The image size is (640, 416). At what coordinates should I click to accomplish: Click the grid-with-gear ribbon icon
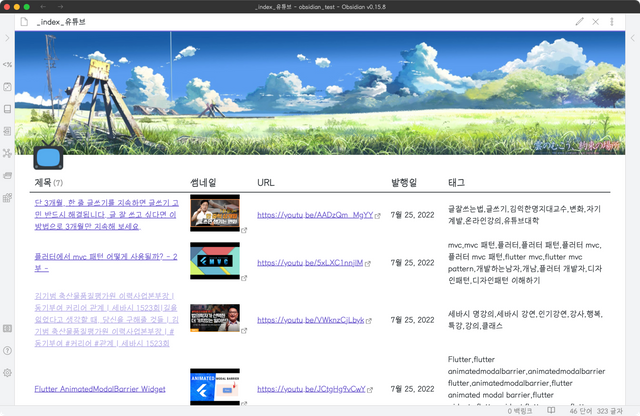(x=7, y=198)
